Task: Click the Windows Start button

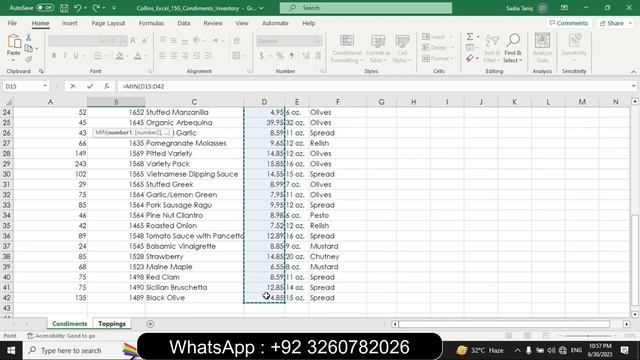Action: pyautogui.click(x=11, y=351)
